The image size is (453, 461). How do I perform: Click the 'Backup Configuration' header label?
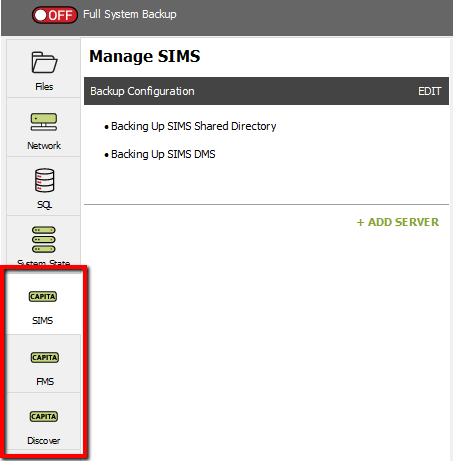tap(142, 91)
